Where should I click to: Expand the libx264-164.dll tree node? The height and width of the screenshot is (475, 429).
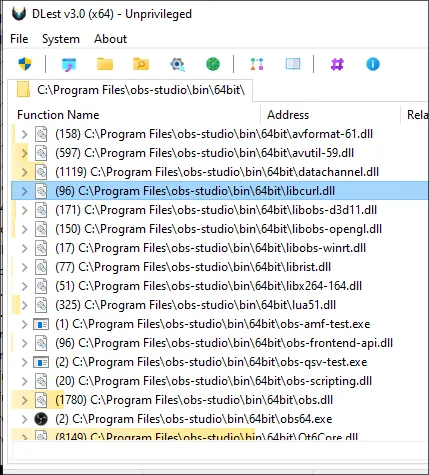[24, 286]
